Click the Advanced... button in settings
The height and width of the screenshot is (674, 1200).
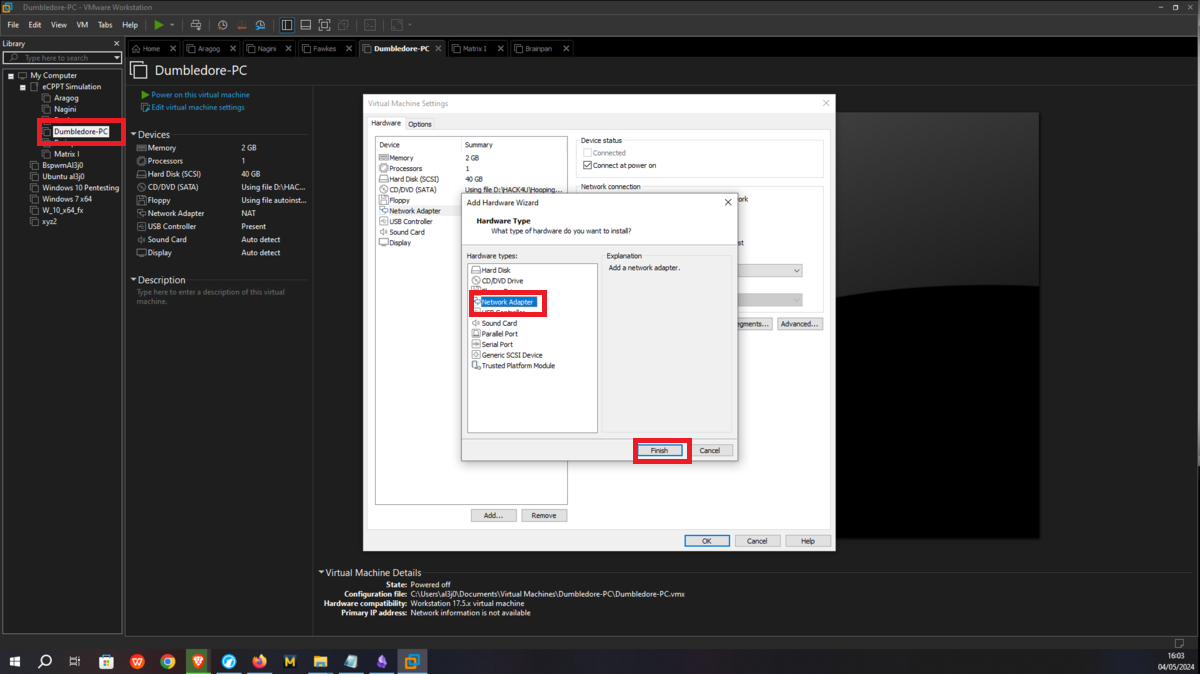point(800,324)
